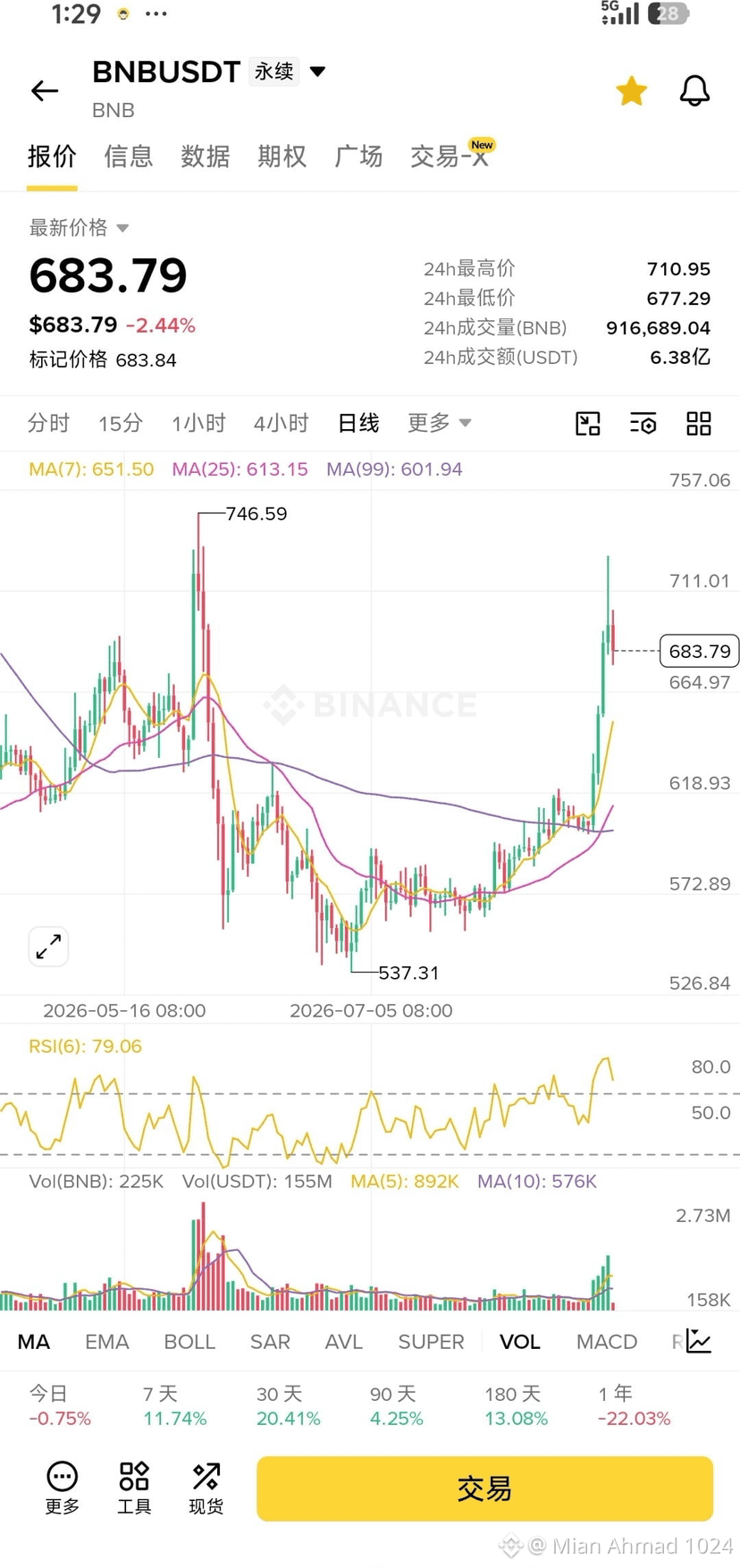Tap the back arrow icon
740x1568 pixels.
pyautogui.click(x=45, y=90)
